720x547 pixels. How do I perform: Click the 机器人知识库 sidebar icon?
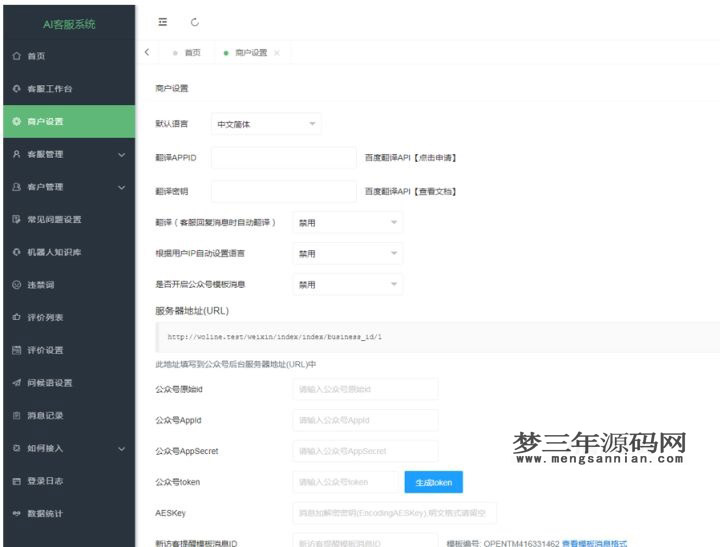[x=17, y=252]
